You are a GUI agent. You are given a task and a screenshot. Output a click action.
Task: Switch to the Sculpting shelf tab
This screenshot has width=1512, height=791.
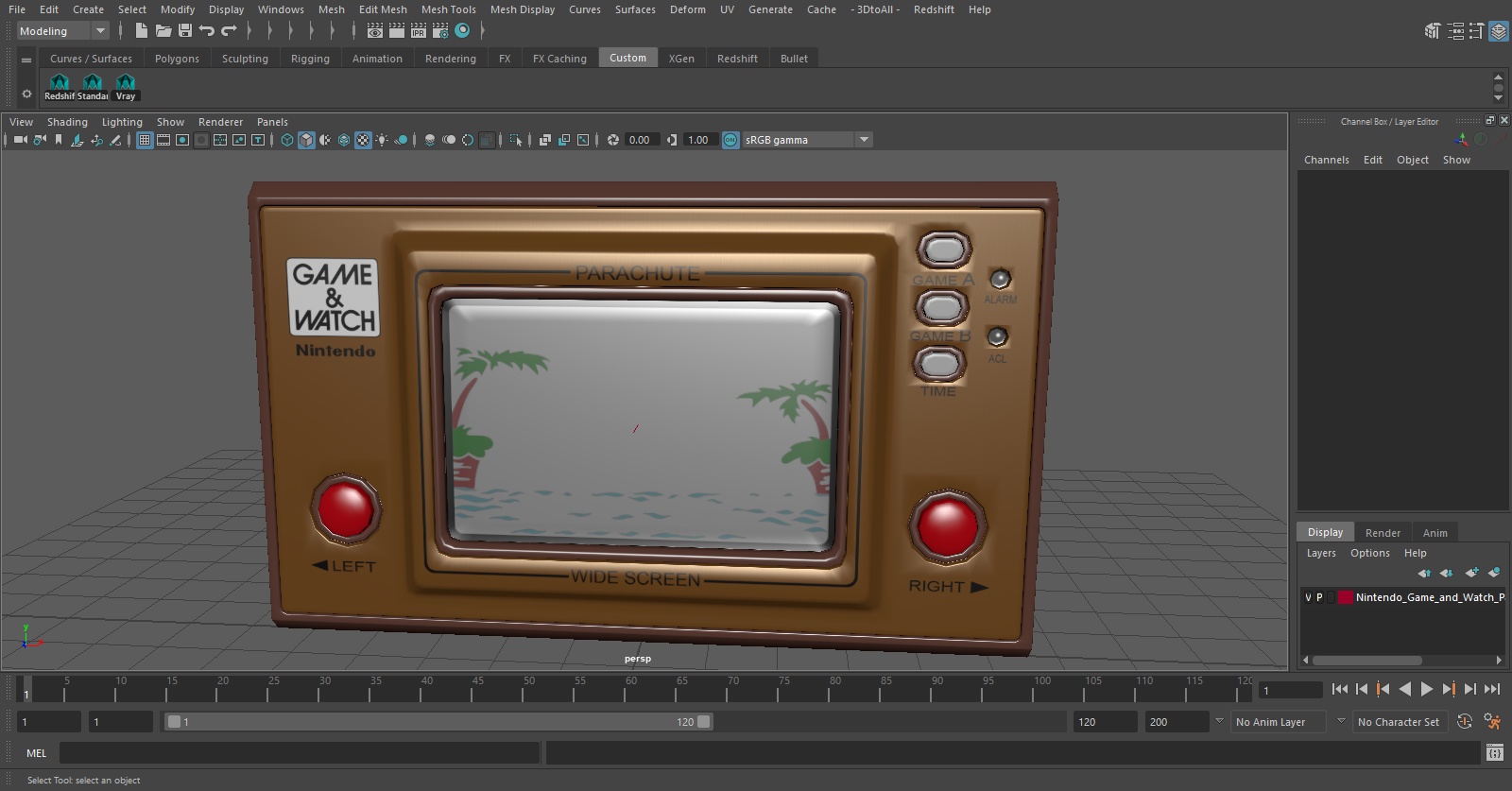(245, 59)
